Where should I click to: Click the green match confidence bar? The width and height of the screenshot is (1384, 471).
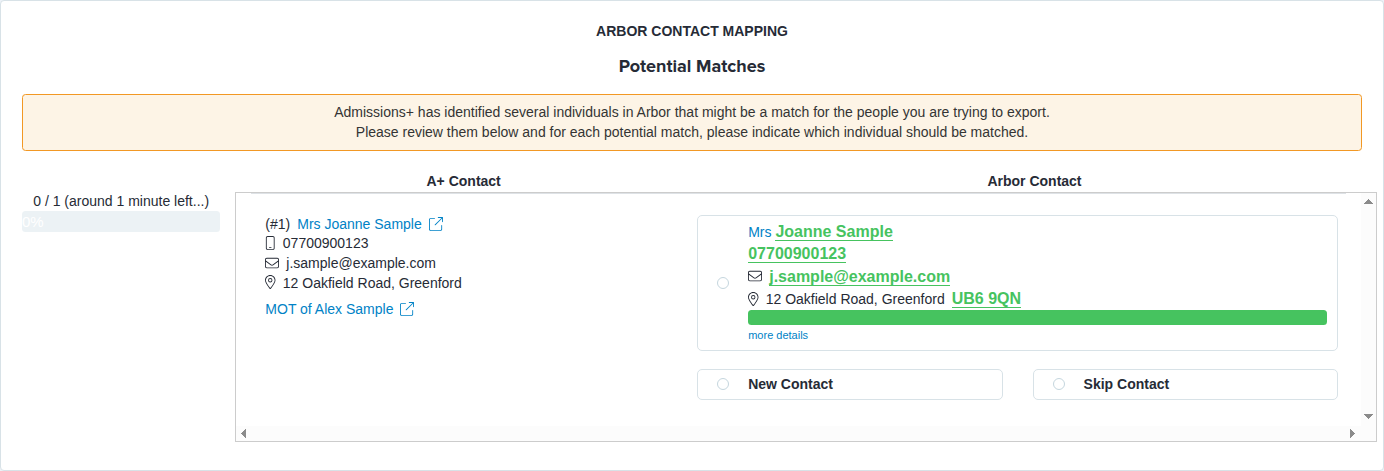coord(1037,317)
